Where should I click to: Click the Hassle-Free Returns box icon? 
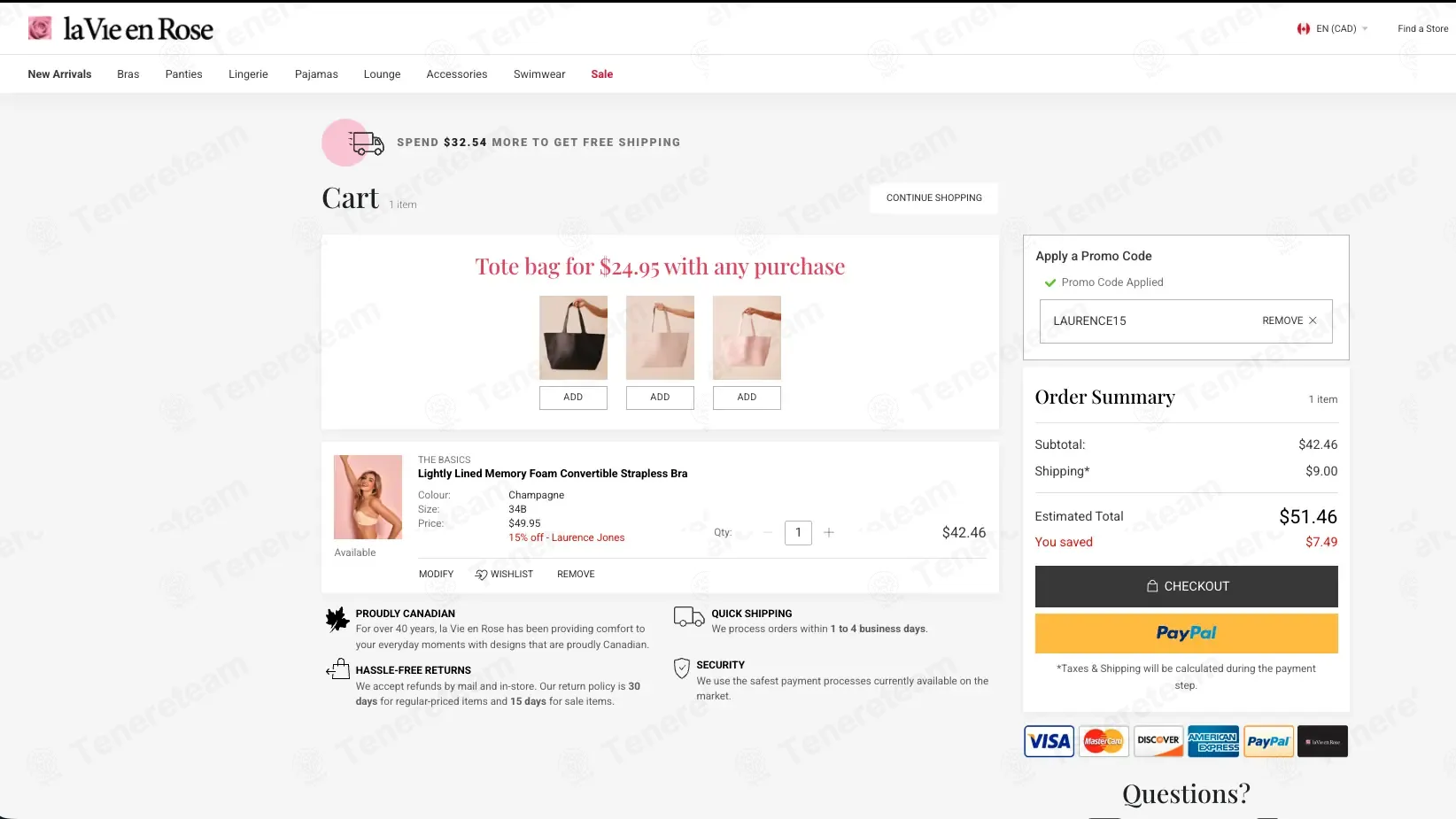(337, 669)
